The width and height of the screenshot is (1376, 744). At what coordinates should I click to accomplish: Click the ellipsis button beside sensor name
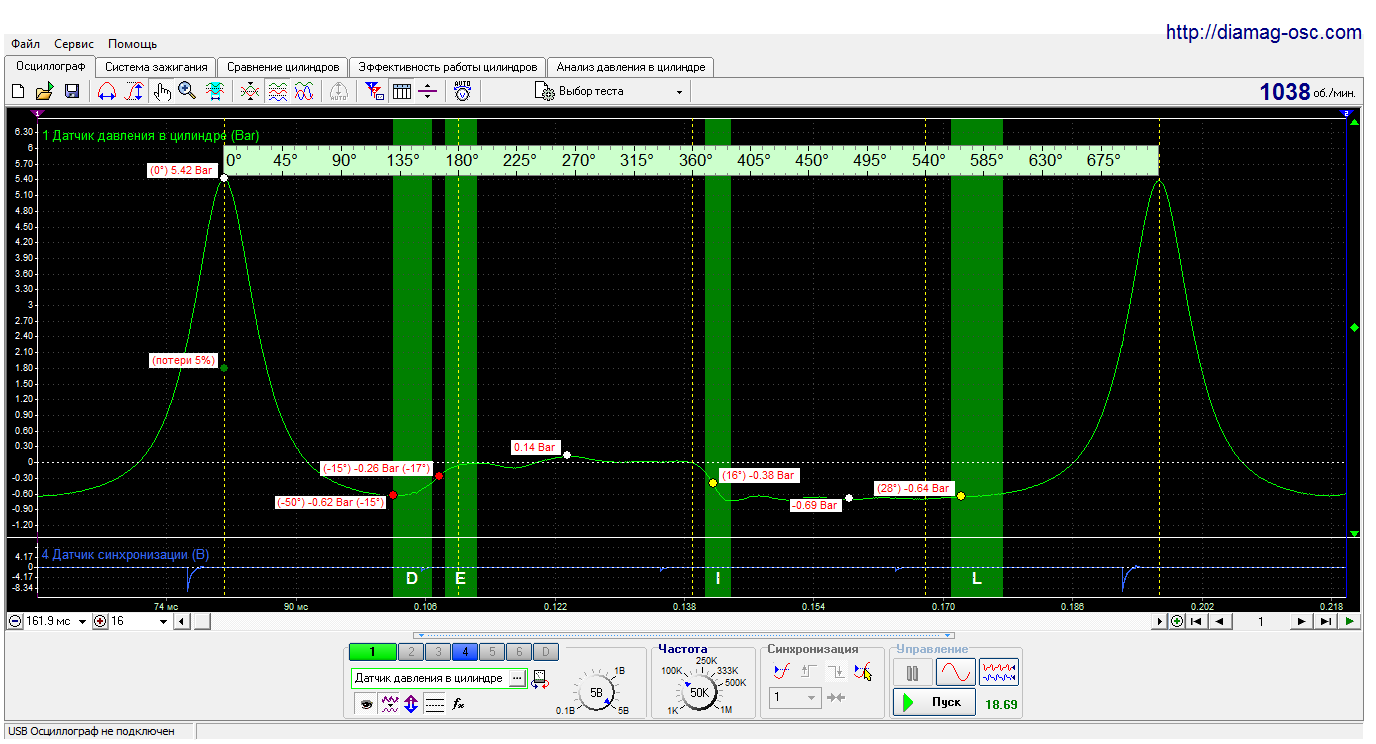coord(517,678)
